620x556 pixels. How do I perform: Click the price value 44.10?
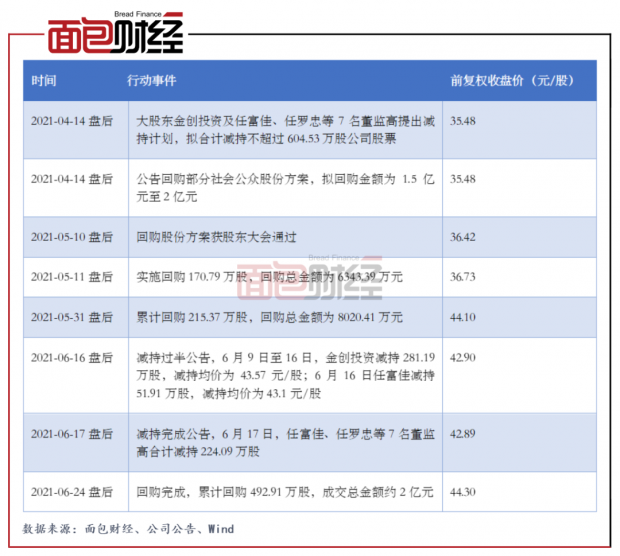tap(463, 317)
